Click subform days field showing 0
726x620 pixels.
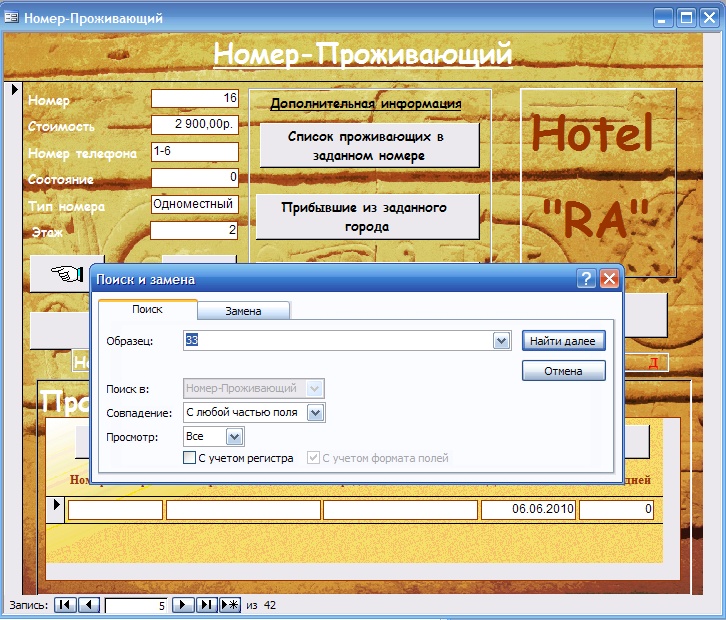click(x=616, y=509)
